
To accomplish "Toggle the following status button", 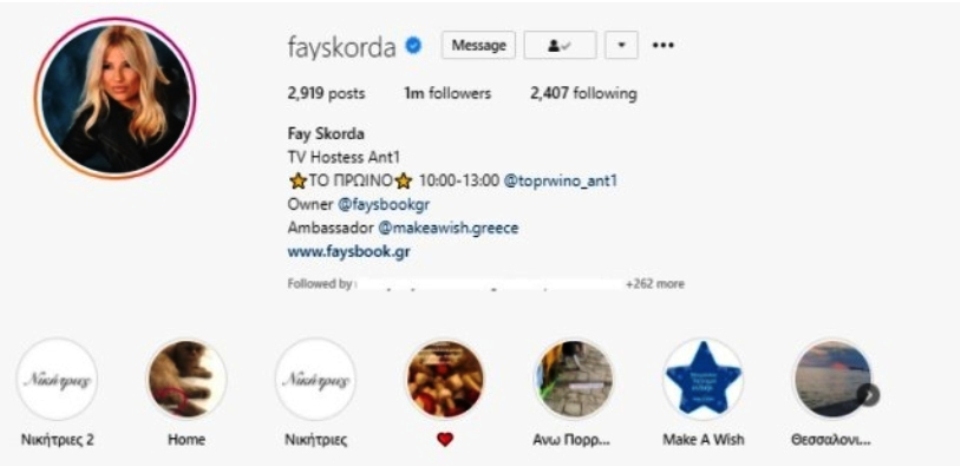I will 560,45.
